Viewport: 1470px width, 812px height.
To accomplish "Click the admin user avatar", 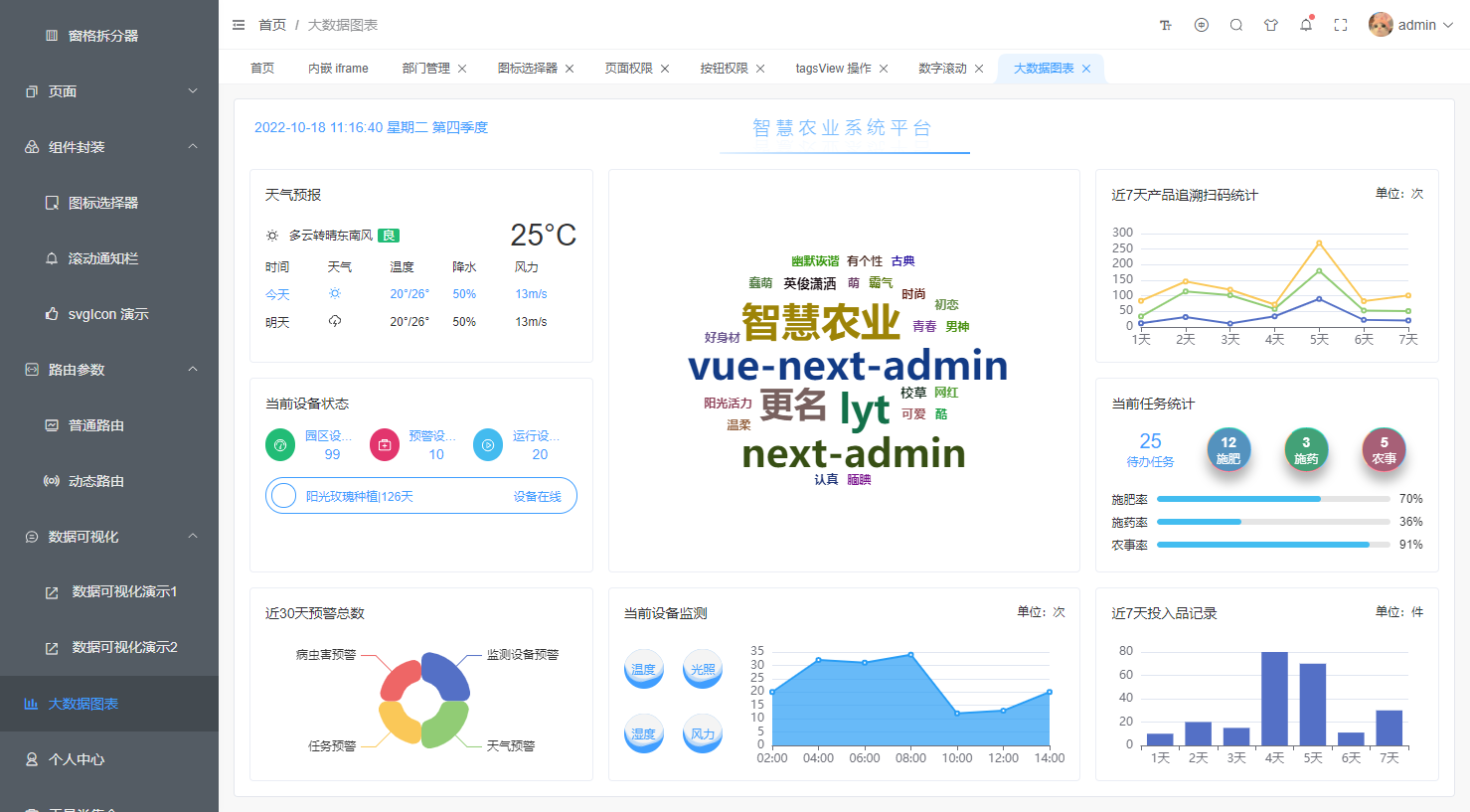I will [1381, 25].
